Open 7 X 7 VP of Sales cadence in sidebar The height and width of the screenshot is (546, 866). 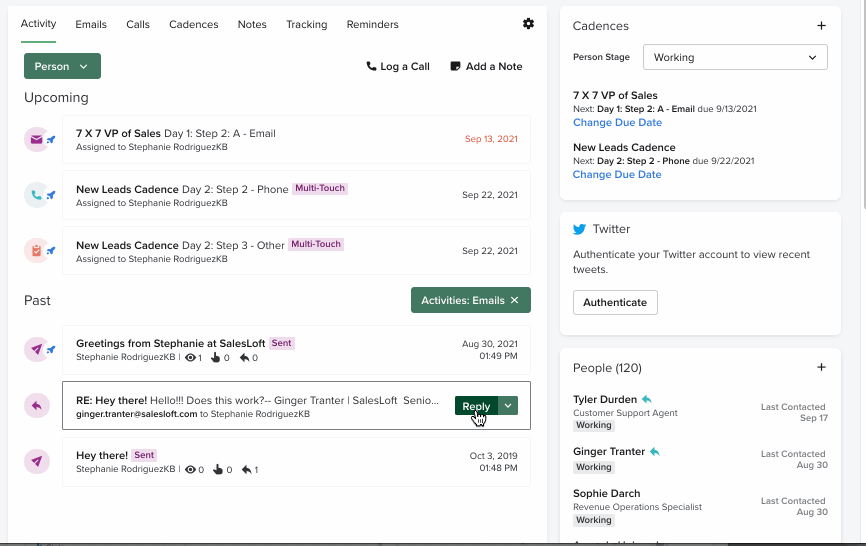615,96
